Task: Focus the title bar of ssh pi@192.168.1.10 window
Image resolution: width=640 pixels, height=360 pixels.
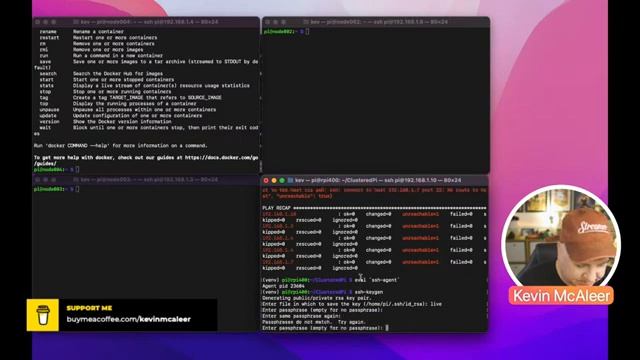Action: [375, 180]
